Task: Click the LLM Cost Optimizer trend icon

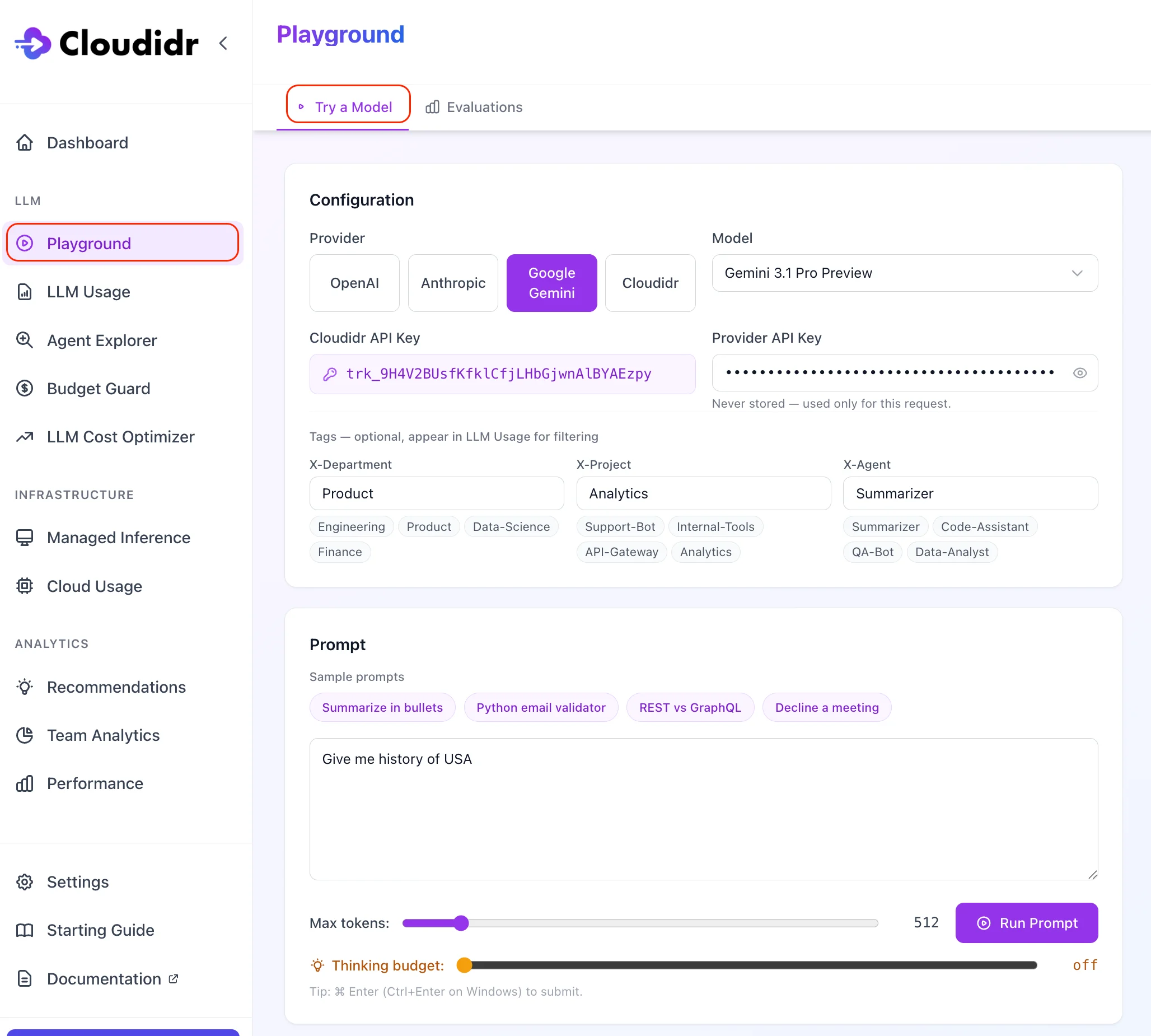Action: coord(25,437)
